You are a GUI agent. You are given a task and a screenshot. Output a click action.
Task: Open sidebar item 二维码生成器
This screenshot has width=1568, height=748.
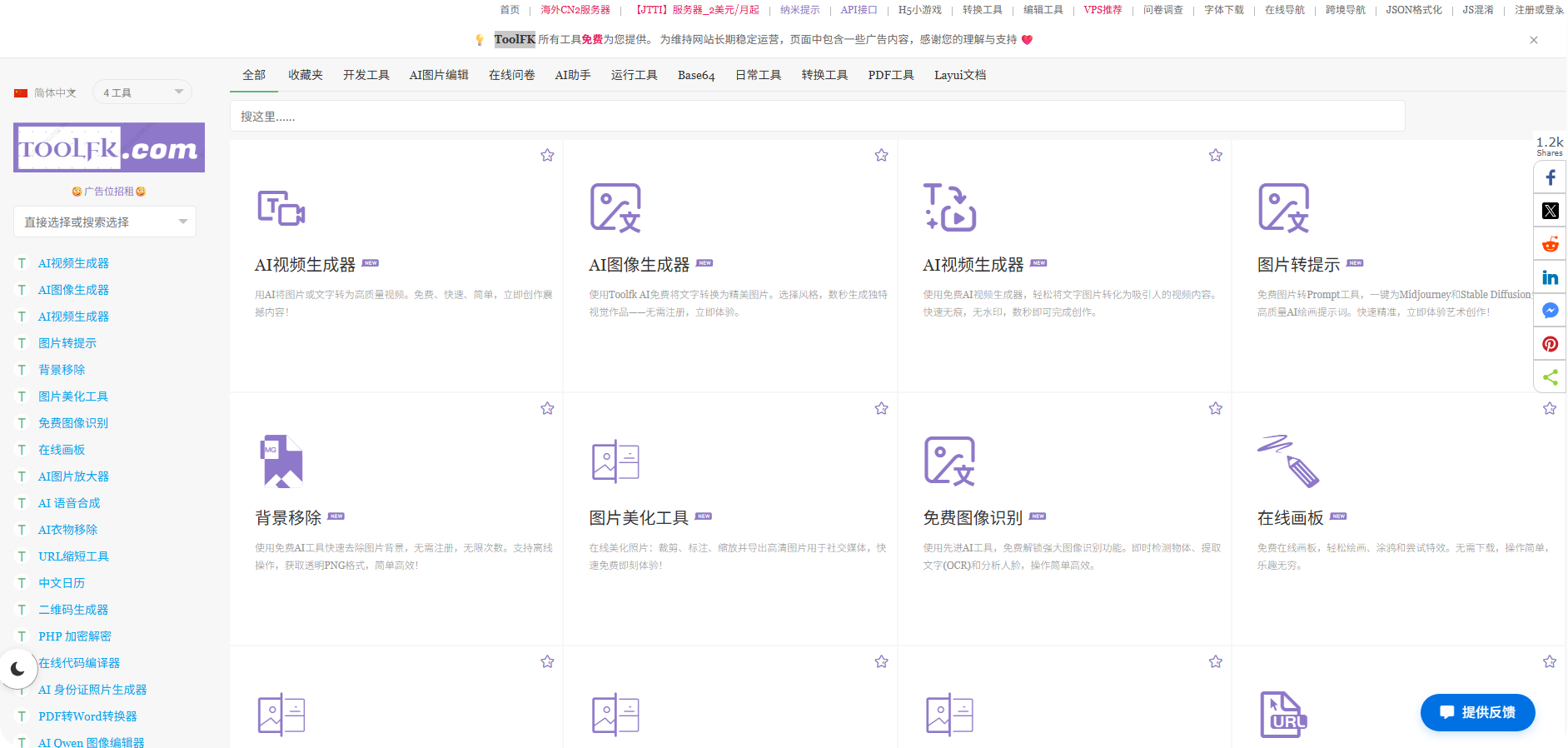click(x=73, y=610)
